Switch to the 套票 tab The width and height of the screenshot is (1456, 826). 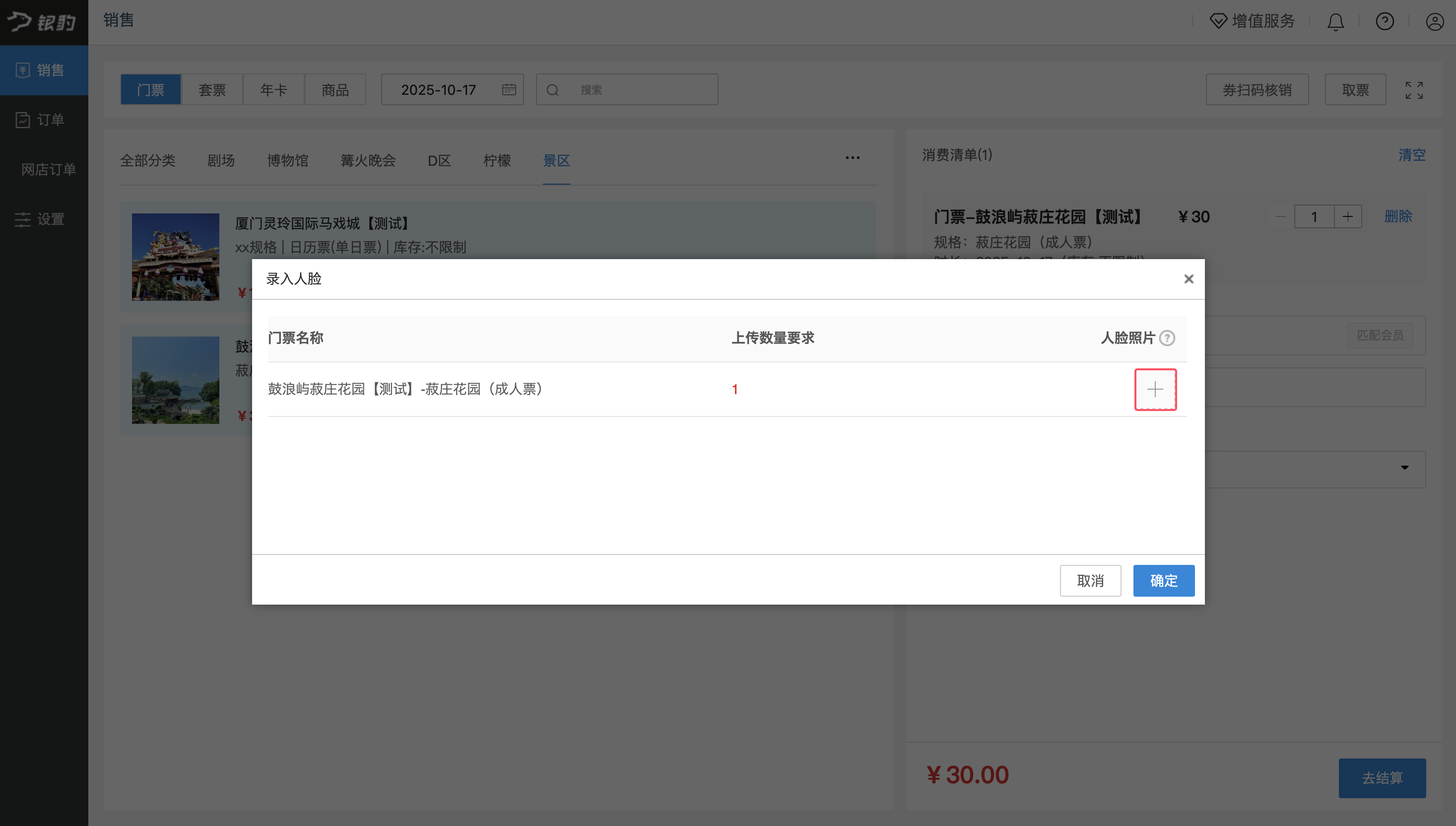pyautogui.click(x=212, y=90)
